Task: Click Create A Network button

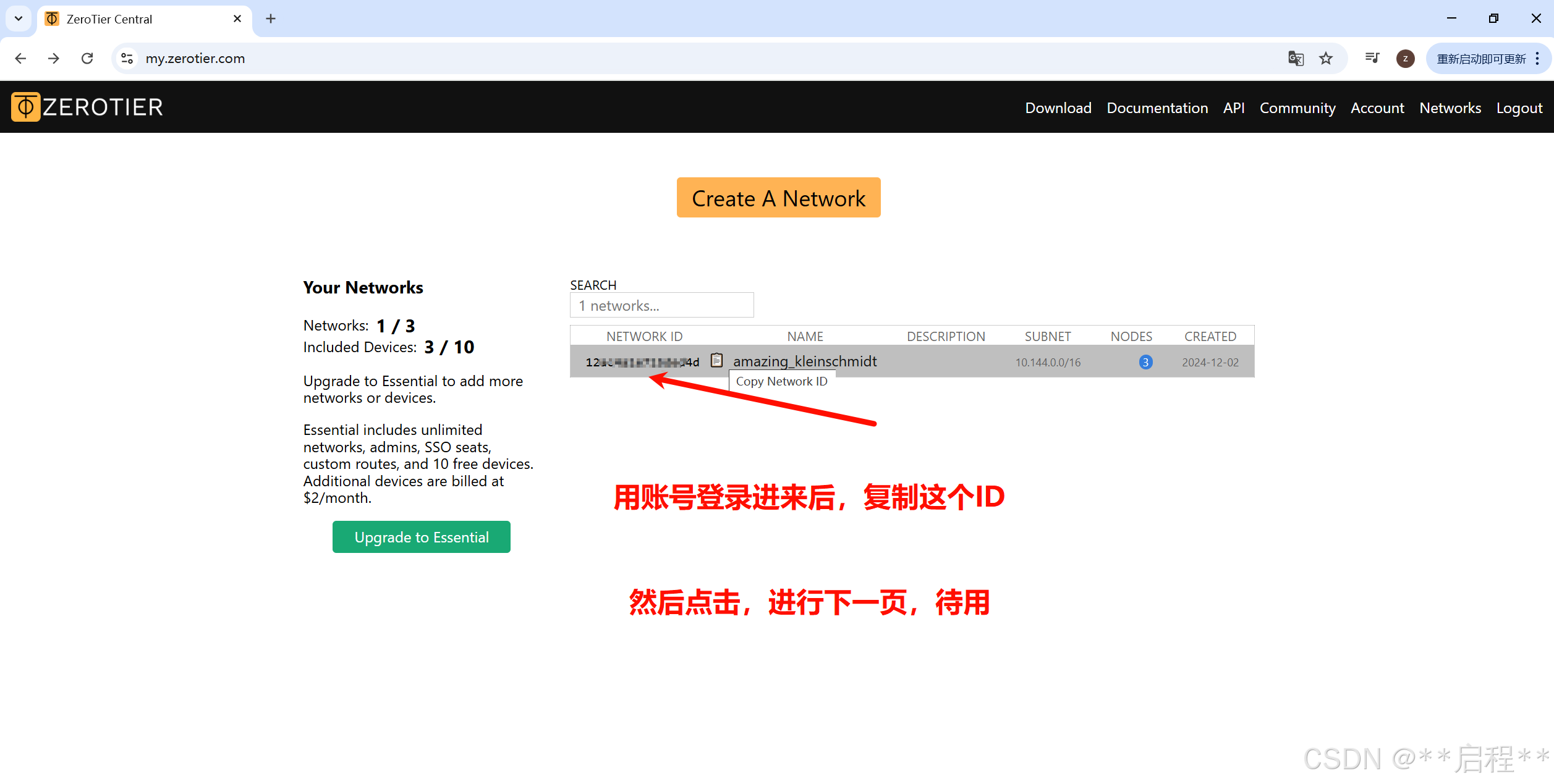Action: [x=778, y=198]
